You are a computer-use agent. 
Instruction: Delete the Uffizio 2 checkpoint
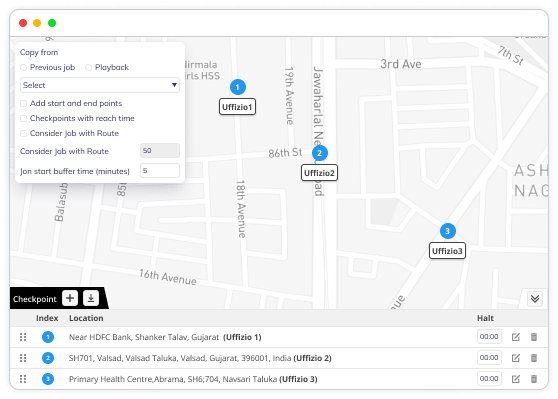pyautogui.click(x=534, y=358)
